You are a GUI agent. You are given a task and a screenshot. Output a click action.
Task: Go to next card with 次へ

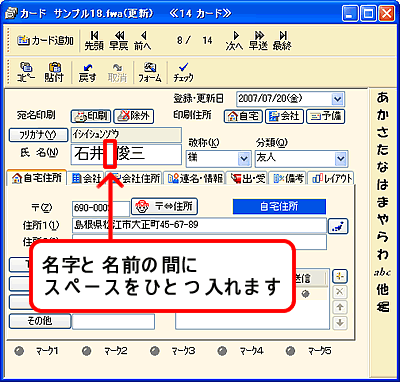[x=234, y=41]
